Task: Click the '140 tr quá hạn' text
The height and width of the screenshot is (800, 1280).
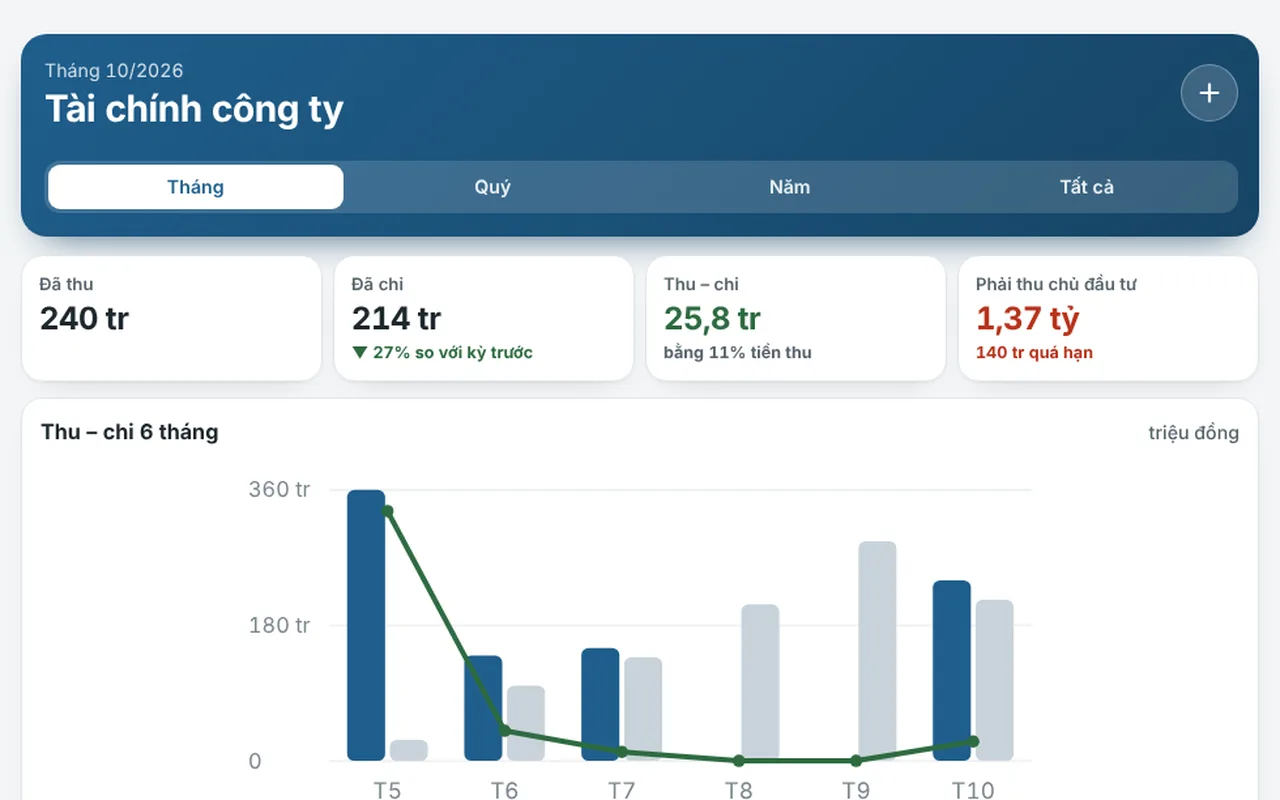Action: pyautogui.click(x=1034, y=352)
